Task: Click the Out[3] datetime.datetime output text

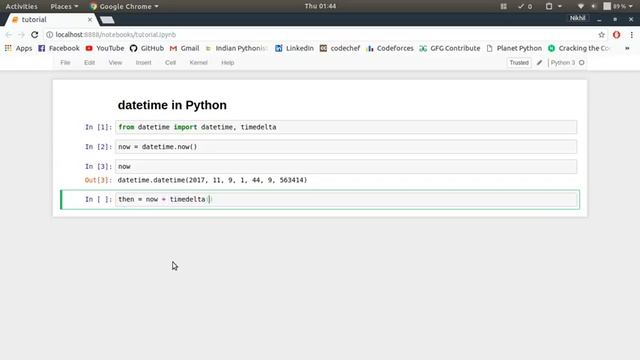Action: tap(212, 180)
